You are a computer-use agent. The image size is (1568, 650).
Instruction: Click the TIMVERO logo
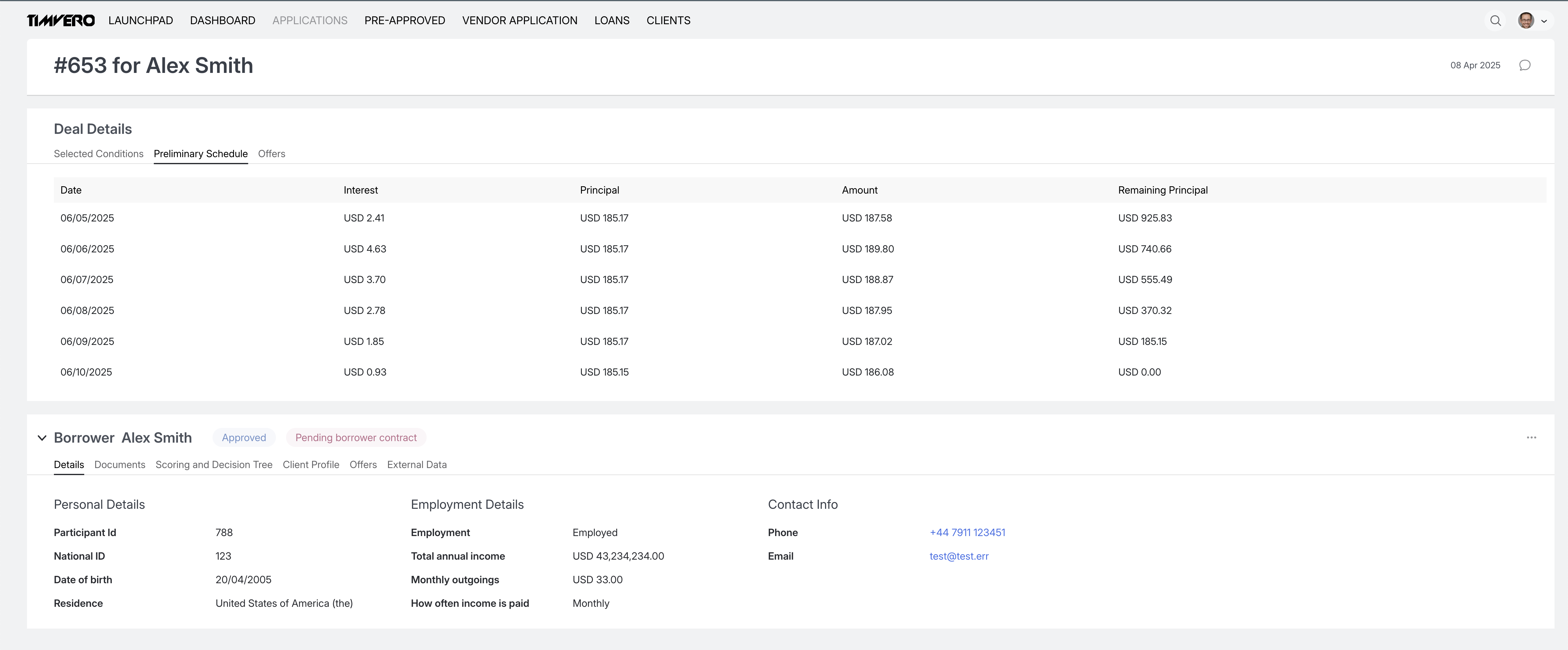(60, 20)
